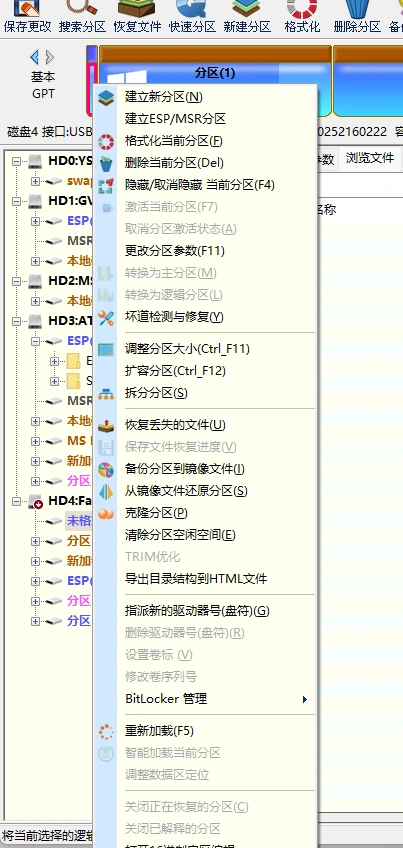Click the 备份分区到镜像文件 menu icon
The height and width of the screenshot is (848, 403).
pos(106,469)
